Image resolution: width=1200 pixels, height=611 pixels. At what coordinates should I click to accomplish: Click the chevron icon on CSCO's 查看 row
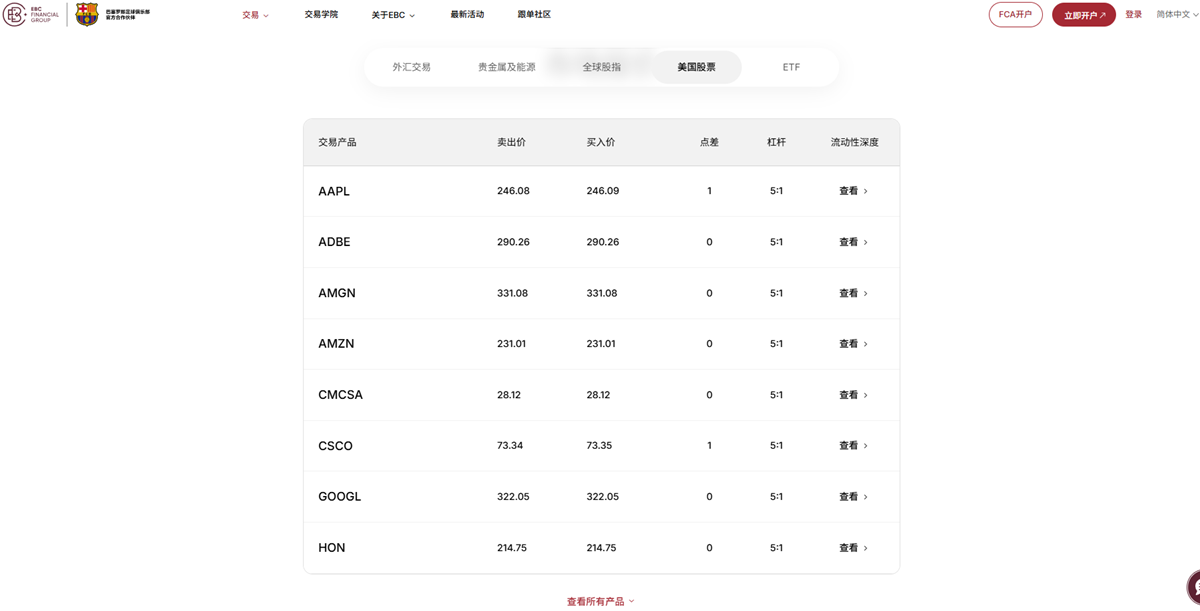(x=866, y=445)
